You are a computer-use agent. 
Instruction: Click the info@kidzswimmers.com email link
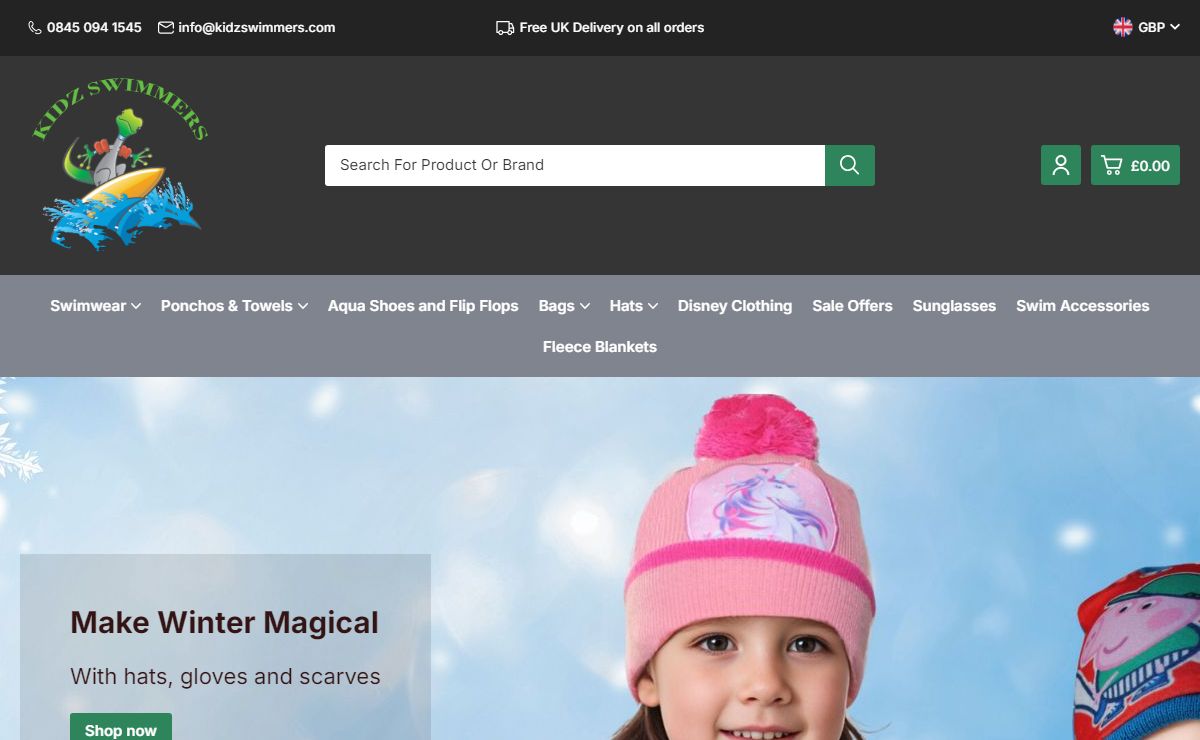(x=257, y=28)
